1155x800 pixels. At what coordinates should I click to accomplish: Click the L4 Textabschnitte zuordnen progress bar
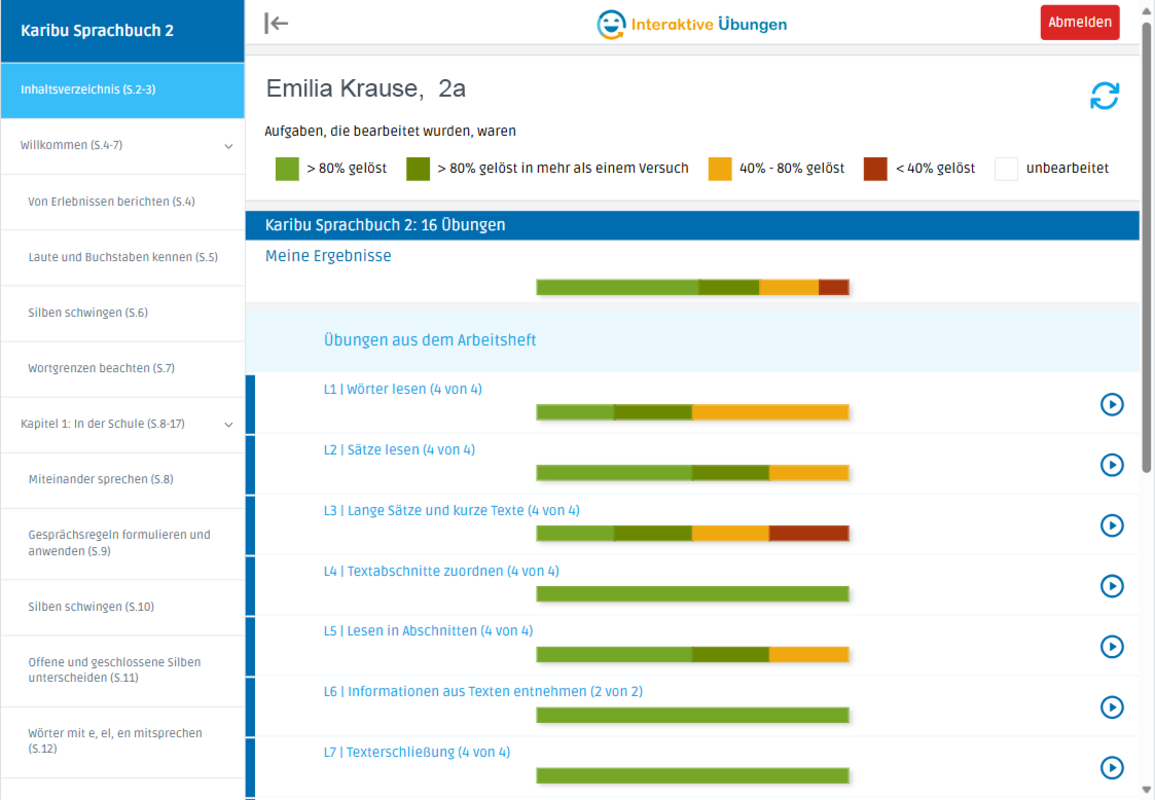point(692,594)
